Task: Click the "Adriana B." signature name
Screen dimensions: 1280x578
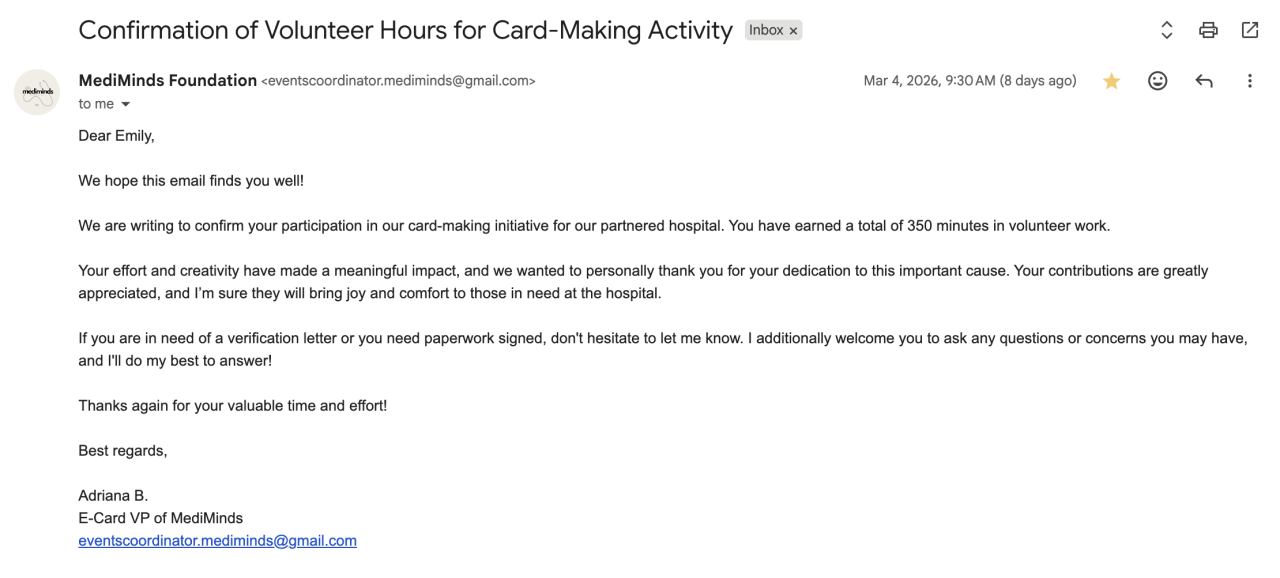Action: pos(113,496)
